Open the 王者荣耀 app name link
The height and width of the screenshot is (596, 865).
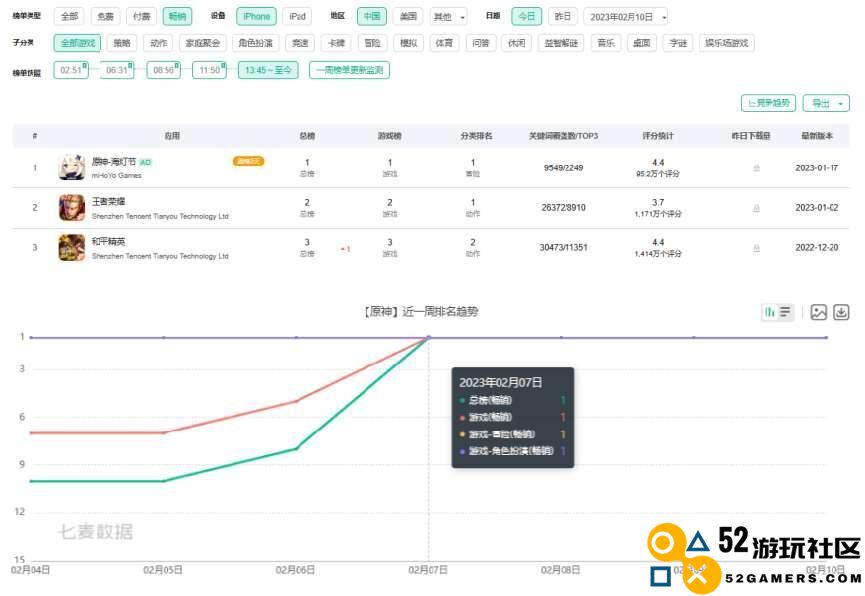click(x=109, y=201)
